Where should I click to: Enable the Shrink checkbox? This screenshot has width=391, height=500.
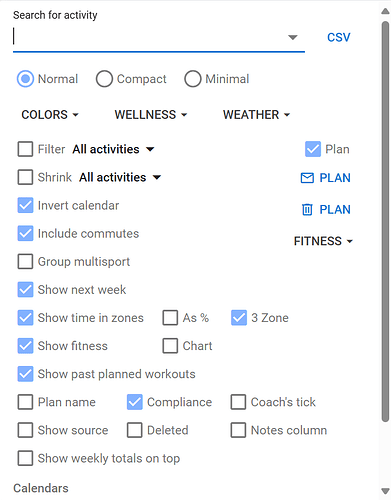pos(25,177)
